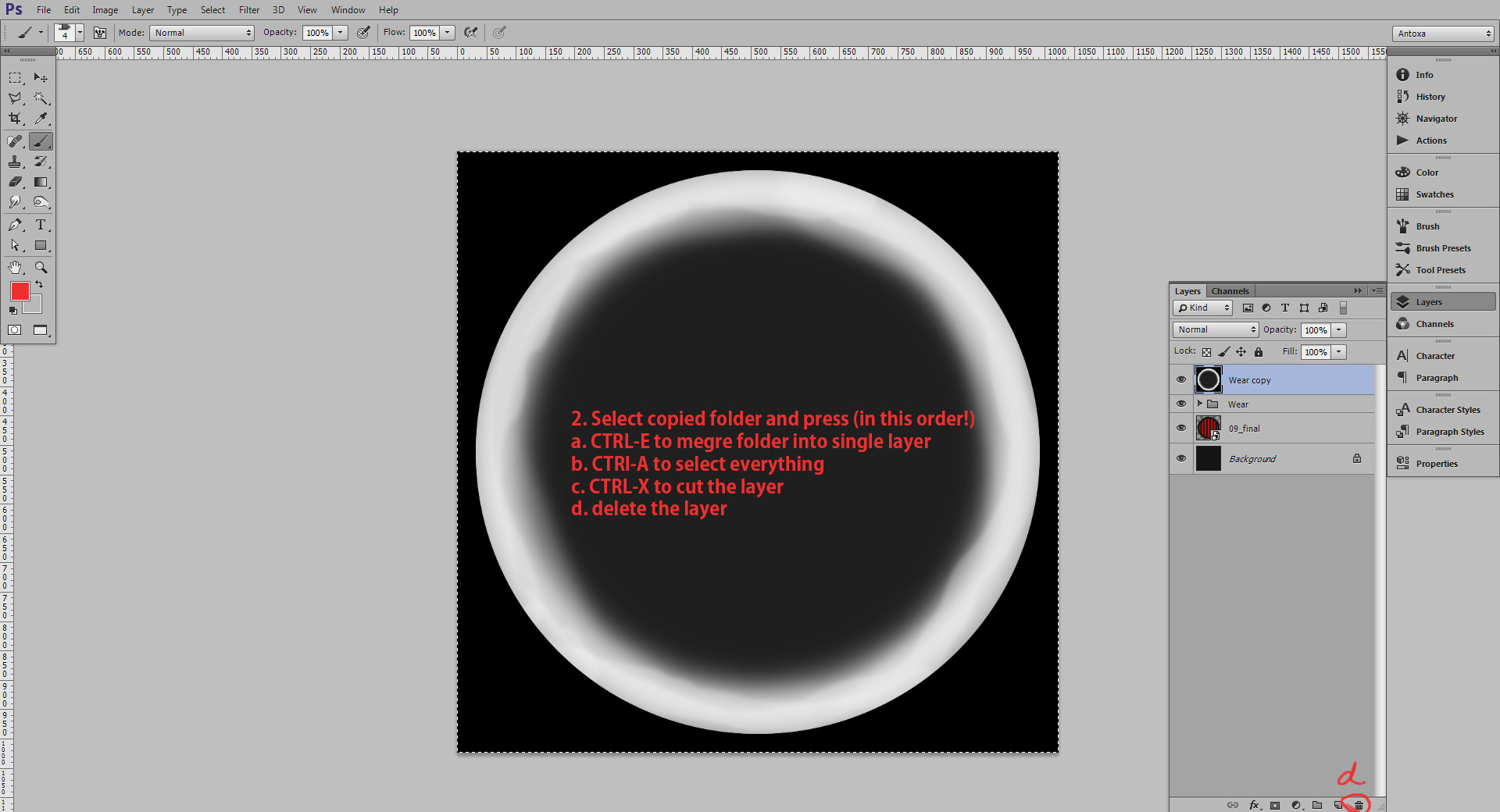Image resolution: width=1500 pixels, height=812 pixels.
Task: Open the Brush Preset picker arrow
Action: click(x=80, y=33)
